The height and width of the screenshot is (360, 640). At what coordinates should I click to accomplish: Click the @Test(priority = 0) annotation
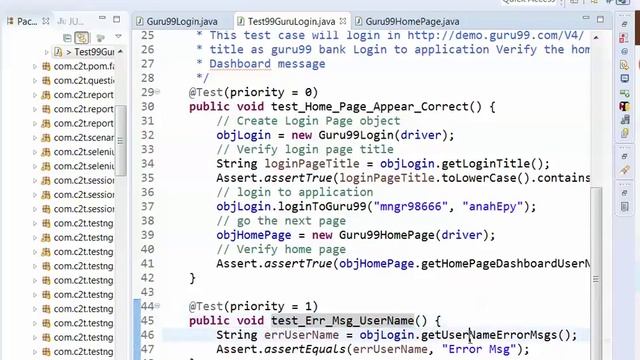(x=253, y=93)
